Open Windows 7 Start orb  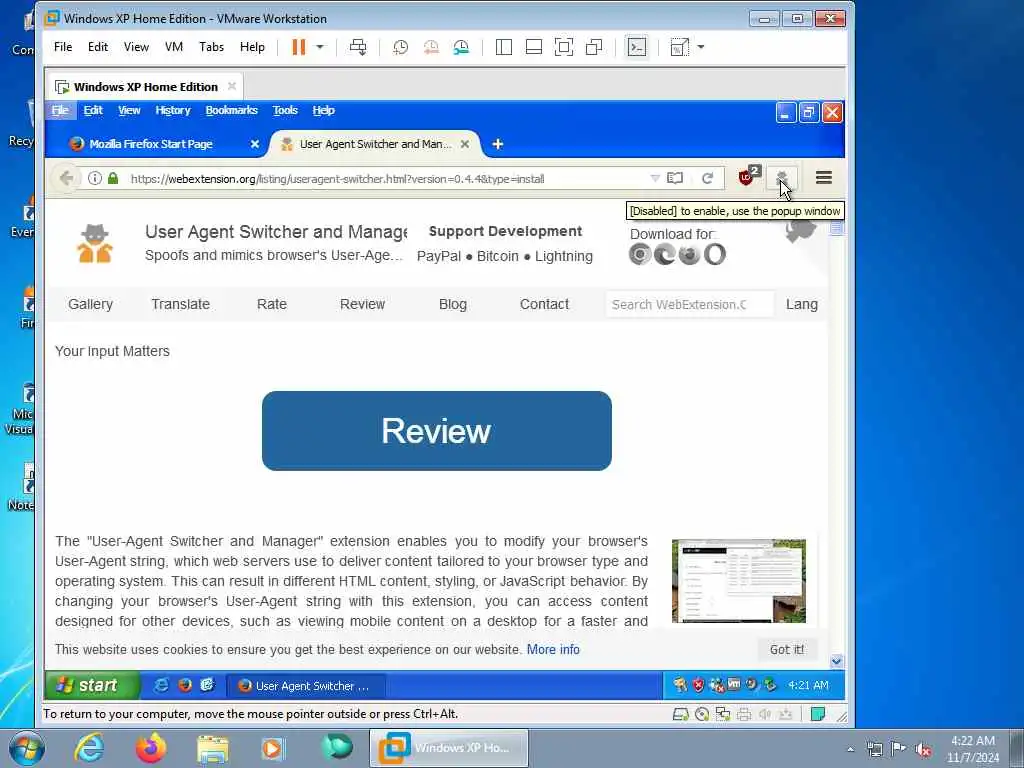click(27, 748)
